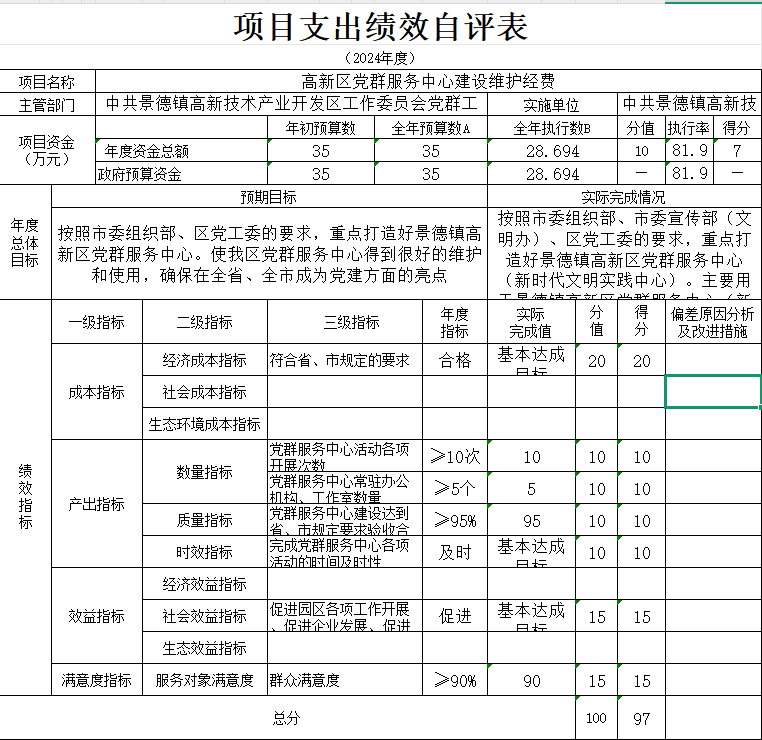Select the 年初预算数 header cell
The width and height of the screenshot is (762, 740).
coord(320,128)
